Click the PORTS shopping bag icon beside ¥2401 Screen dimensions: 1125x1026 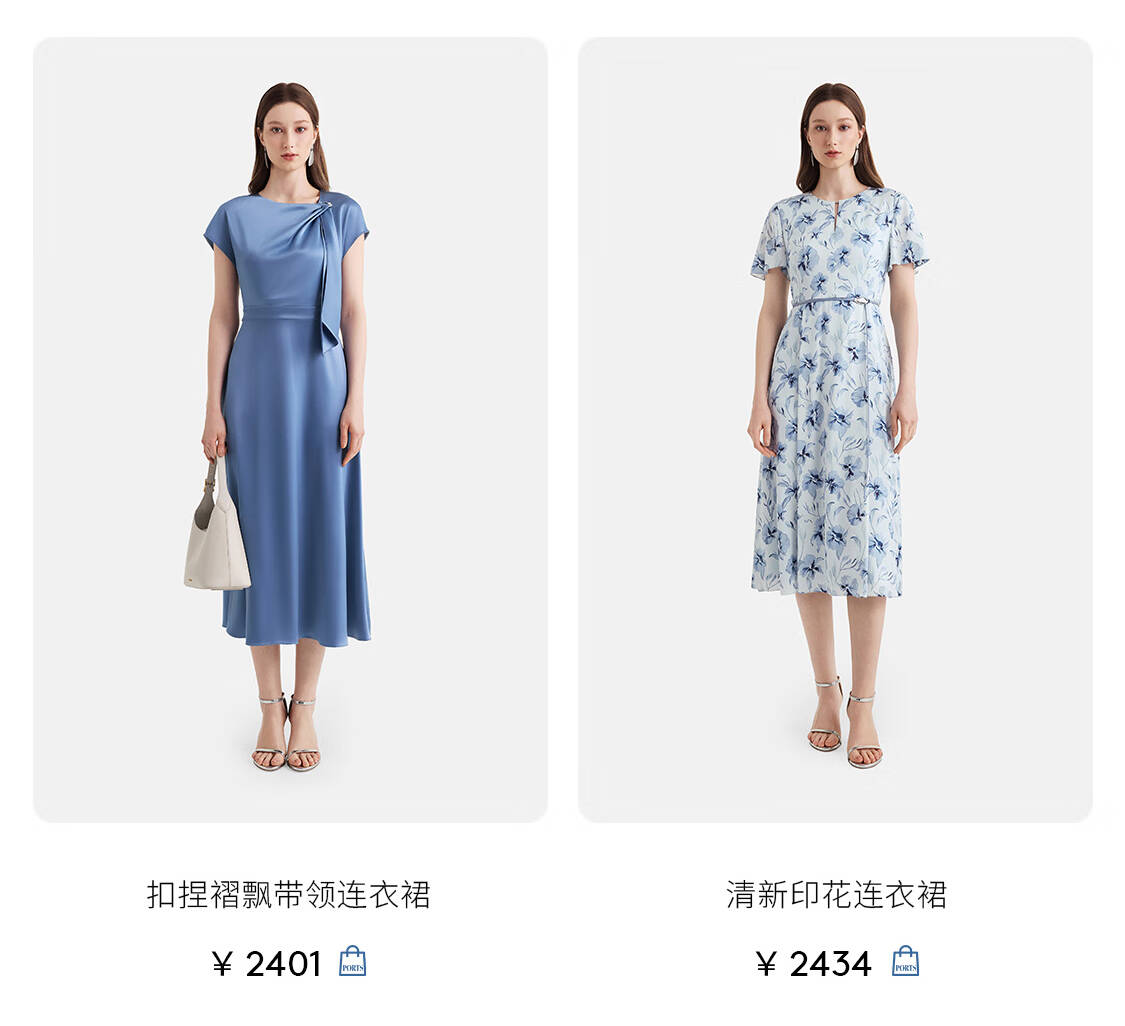tap(352, 961)
